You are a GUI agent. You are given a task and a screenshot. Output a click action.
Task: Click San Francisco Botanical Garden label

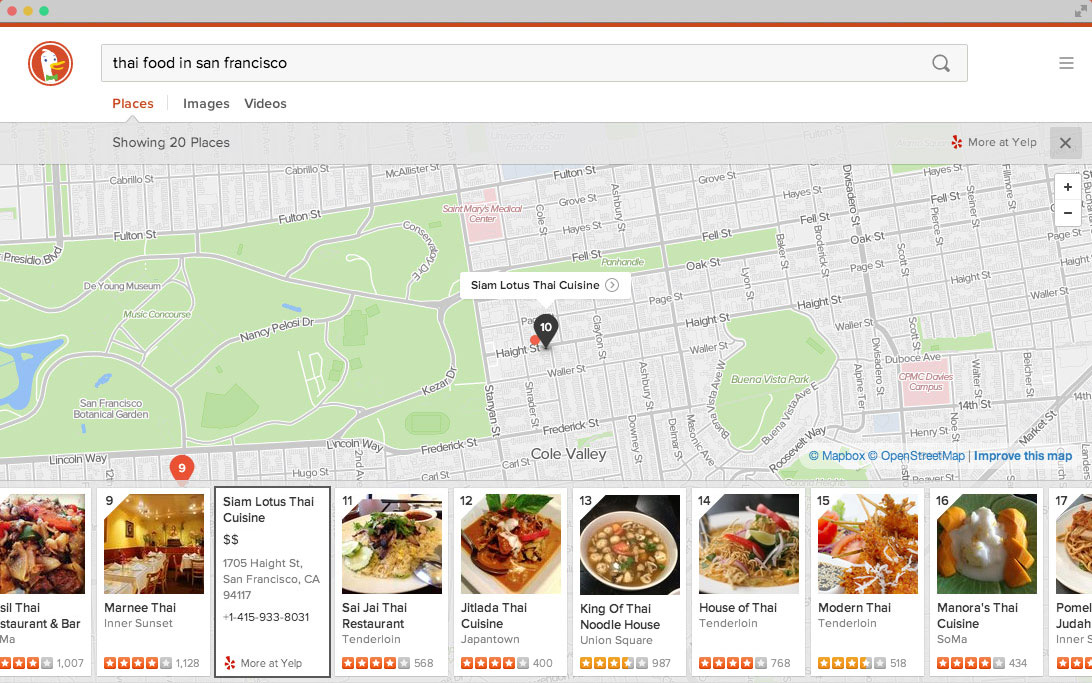tap(111, 409)
